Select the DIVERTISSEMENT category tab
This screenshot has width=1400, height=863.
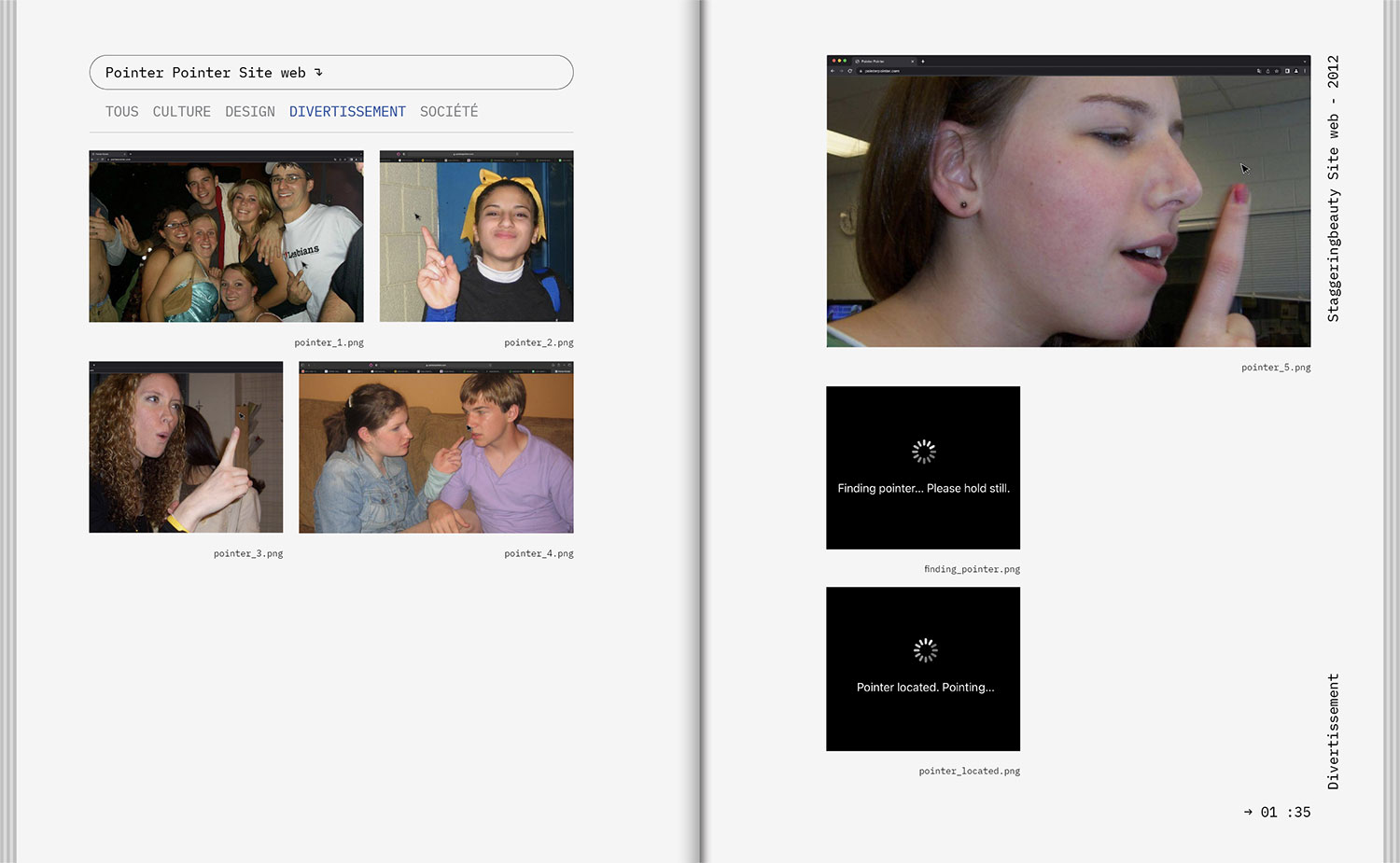347,111
